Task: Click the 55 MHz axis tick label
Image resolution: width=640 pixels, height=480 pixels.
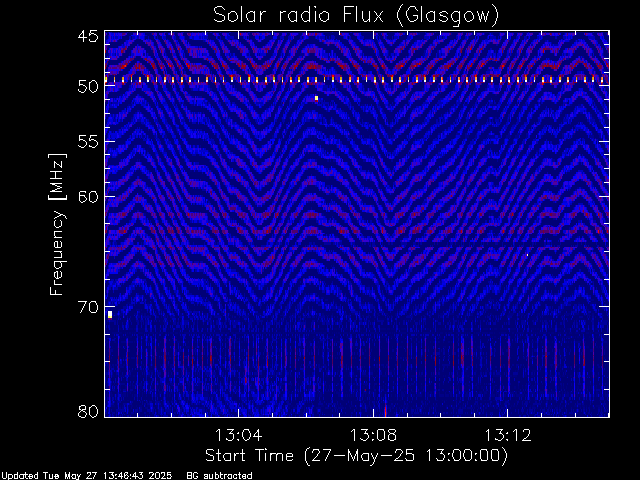Action: coord(88,142)
